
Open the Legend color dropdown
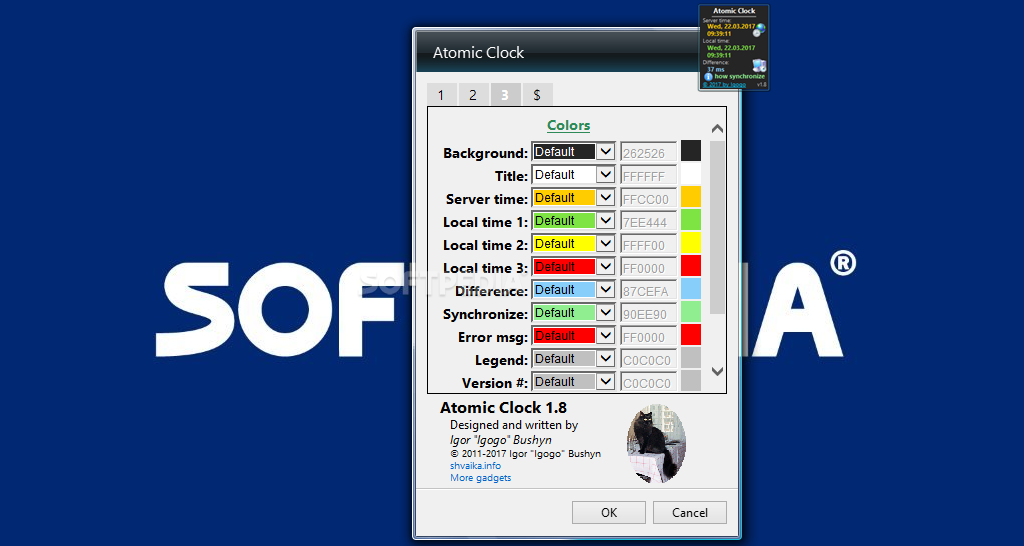(573, 359)
